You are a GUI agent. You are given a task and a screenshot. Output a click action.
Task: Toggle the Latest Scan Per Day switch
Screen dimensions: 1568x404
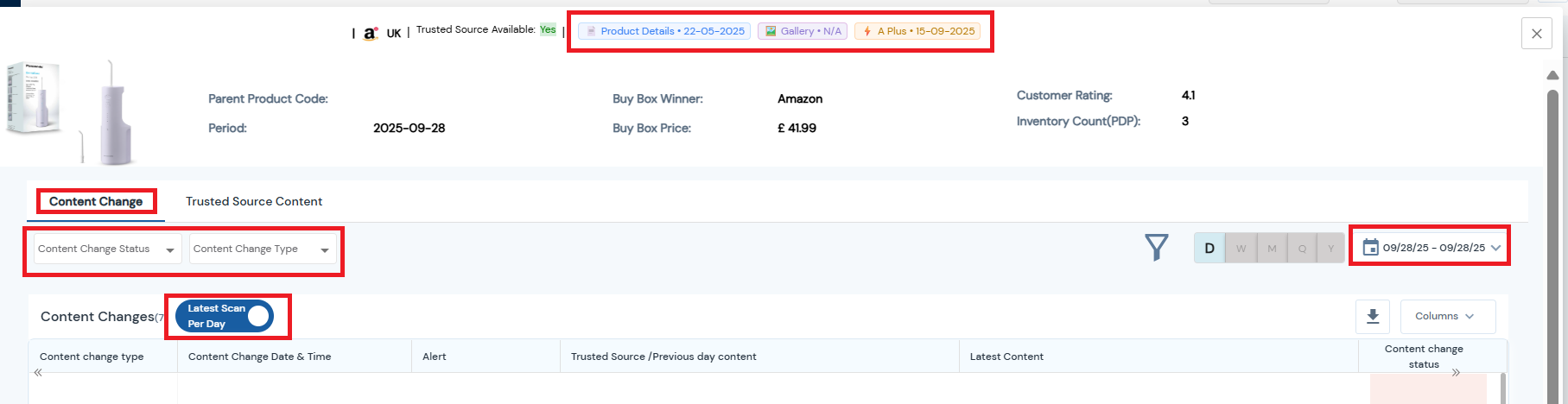coord(225,316)
